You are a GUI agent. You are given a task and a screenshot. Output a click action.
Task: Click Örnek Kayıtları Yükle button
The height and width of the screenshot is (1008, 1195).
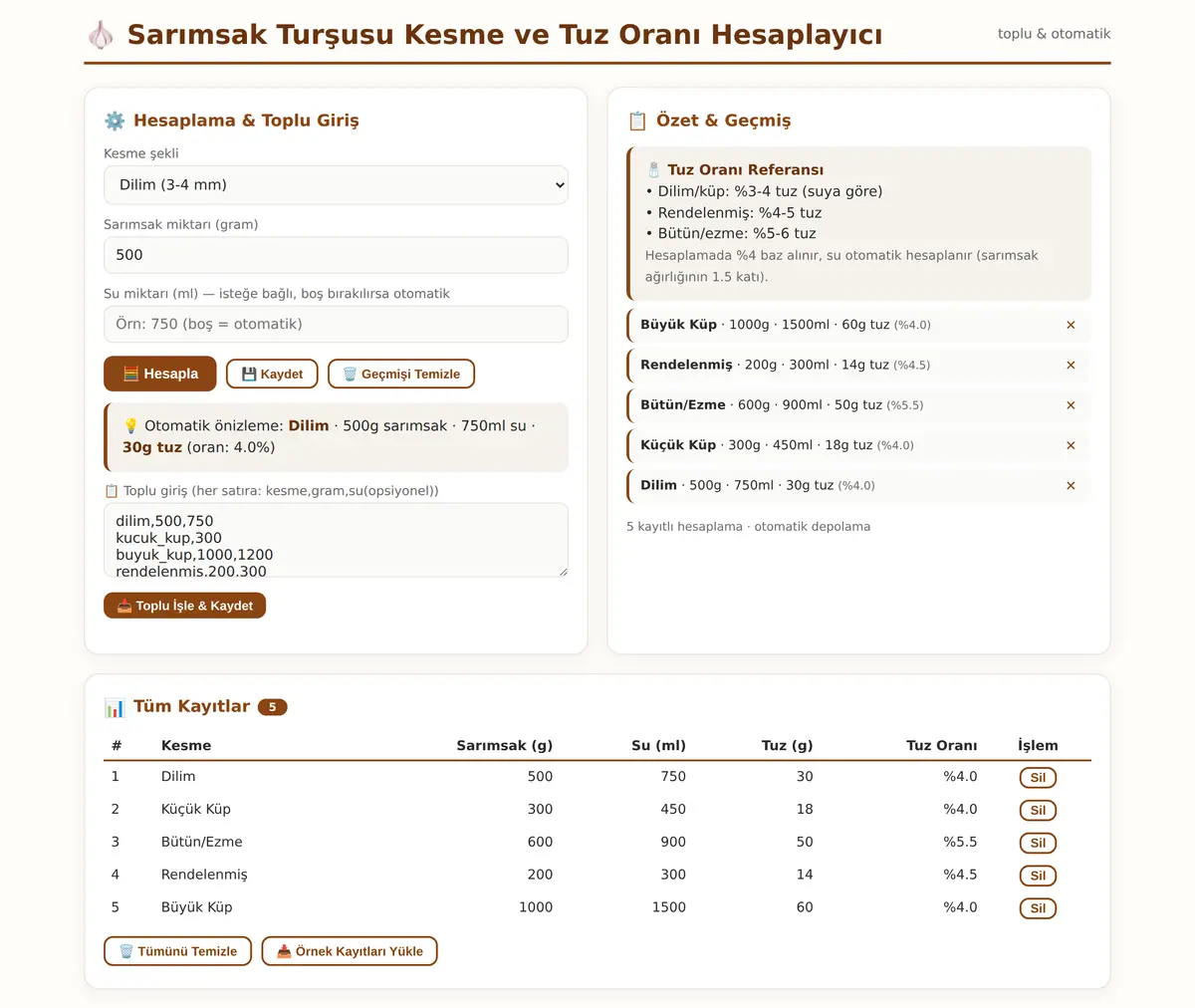(350, 951)
